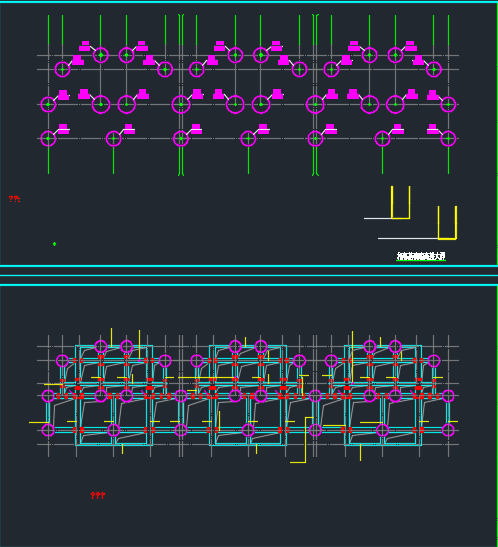Pick the small green point marker under the "??:" text
The image size is (498, 547).
(x=54, y=244)
